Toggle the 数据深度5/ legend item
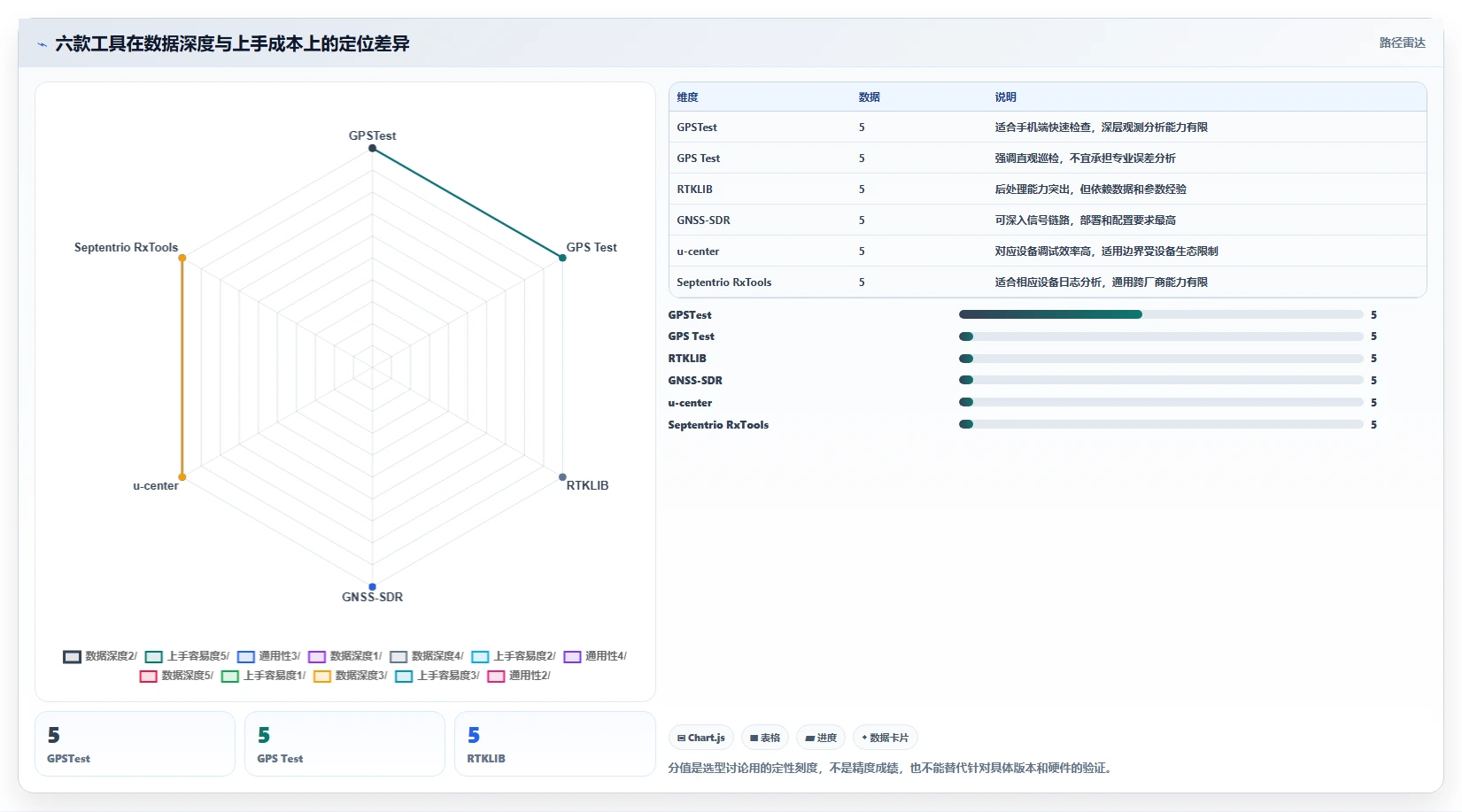This screenshot has height=812, width=1462. 176,676
